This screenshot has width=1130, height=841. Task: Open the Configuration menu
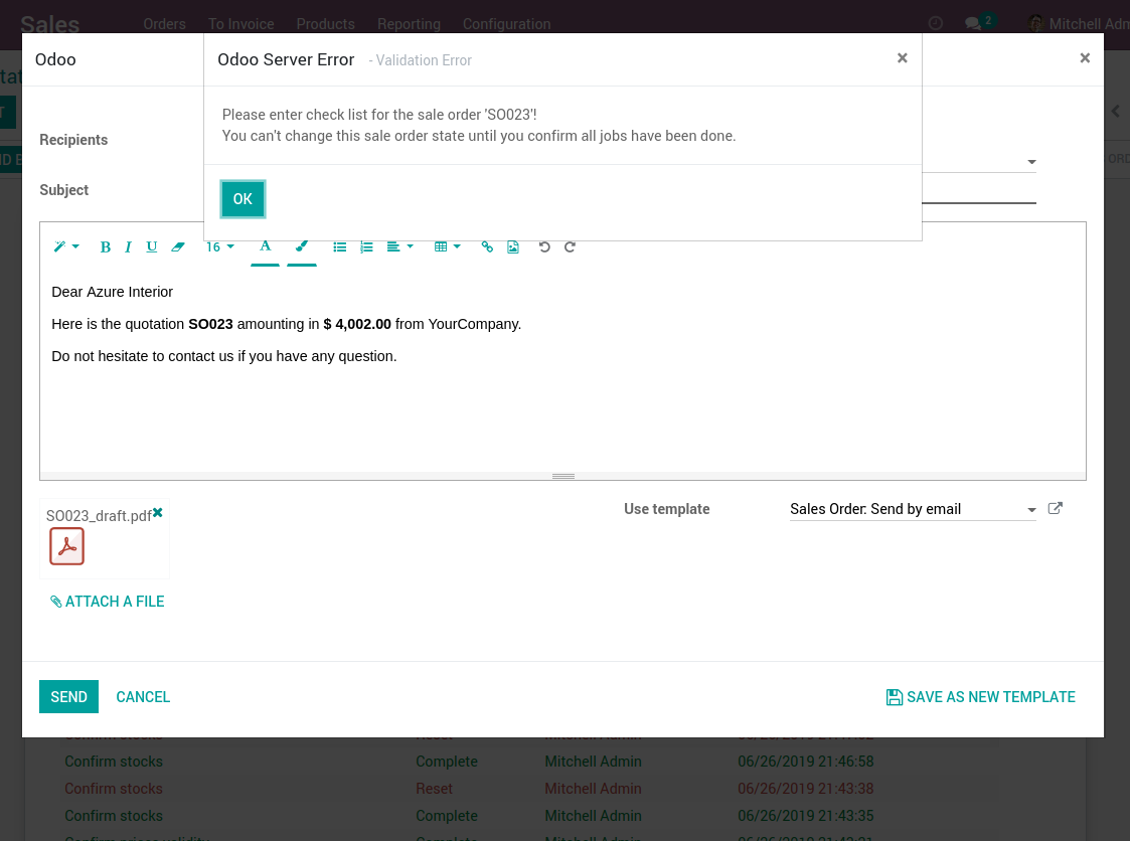coord(507,24)
